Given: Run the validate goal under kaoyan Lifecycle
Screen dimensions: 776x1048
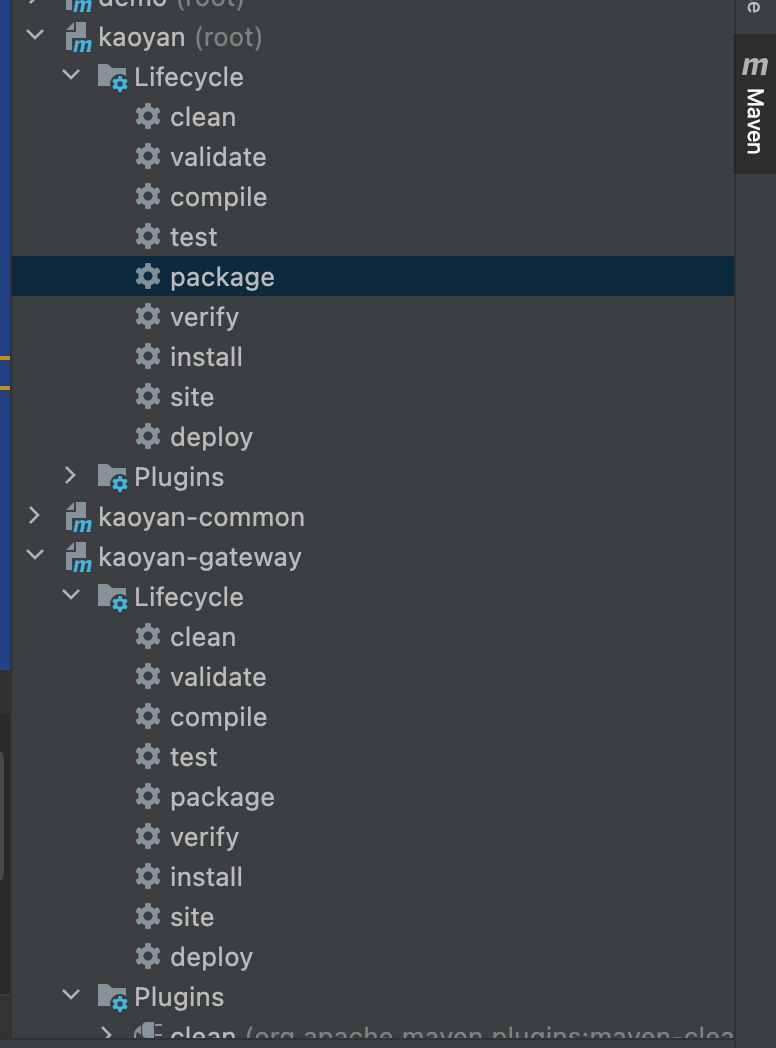Looking at the screenshot, I should 218,157.
